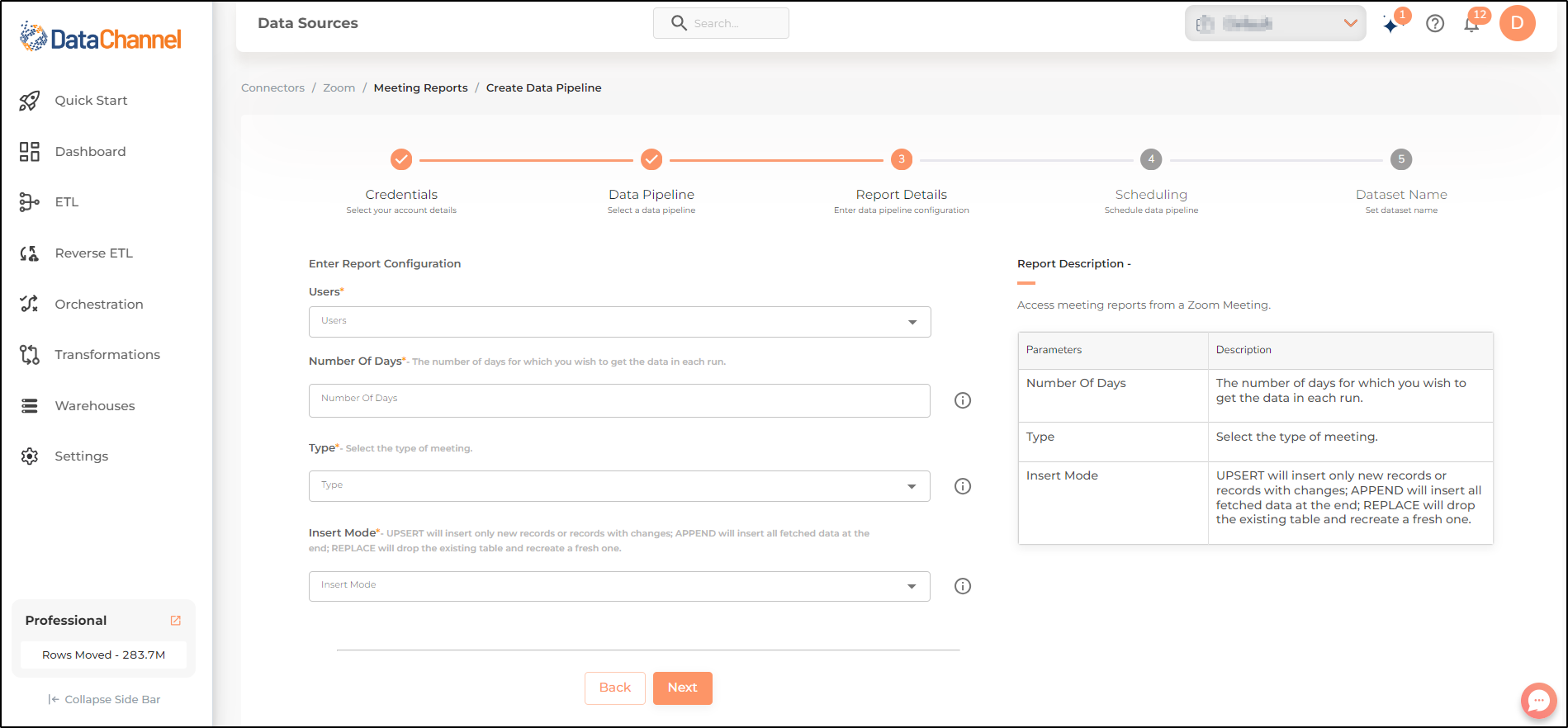Click the Data Pipeline step checkmark
Viewport: 1568px width, 728px height.
[x=651, y=159]
